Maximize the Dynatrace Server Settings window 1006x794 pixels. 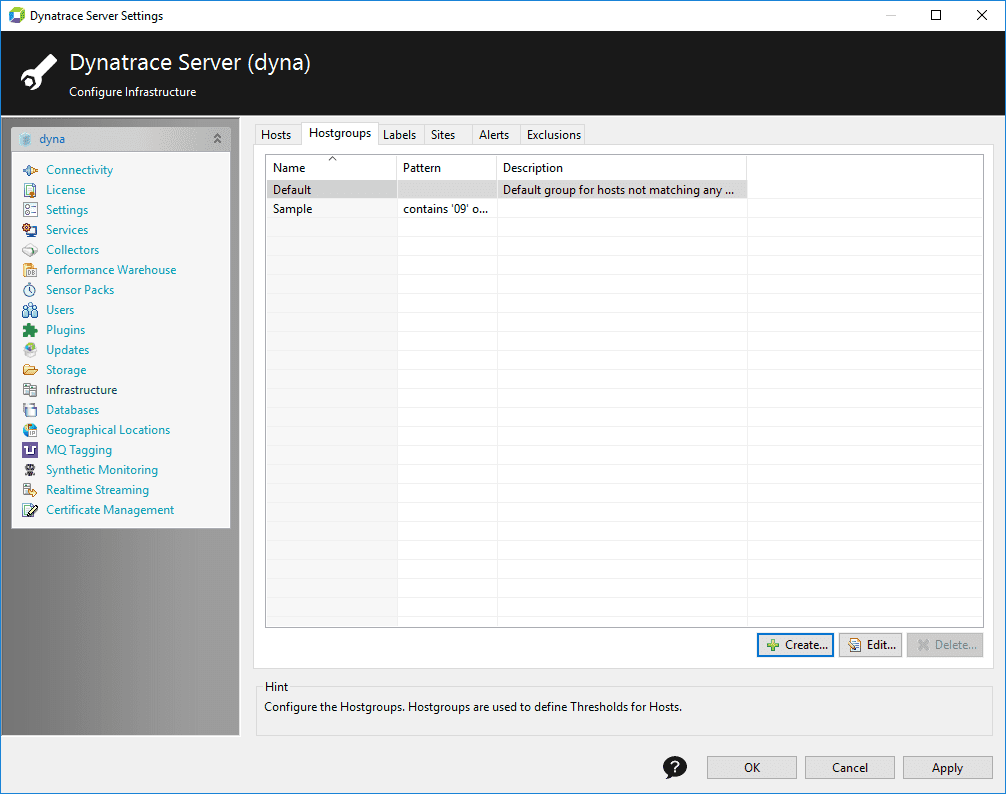point(936,15)
